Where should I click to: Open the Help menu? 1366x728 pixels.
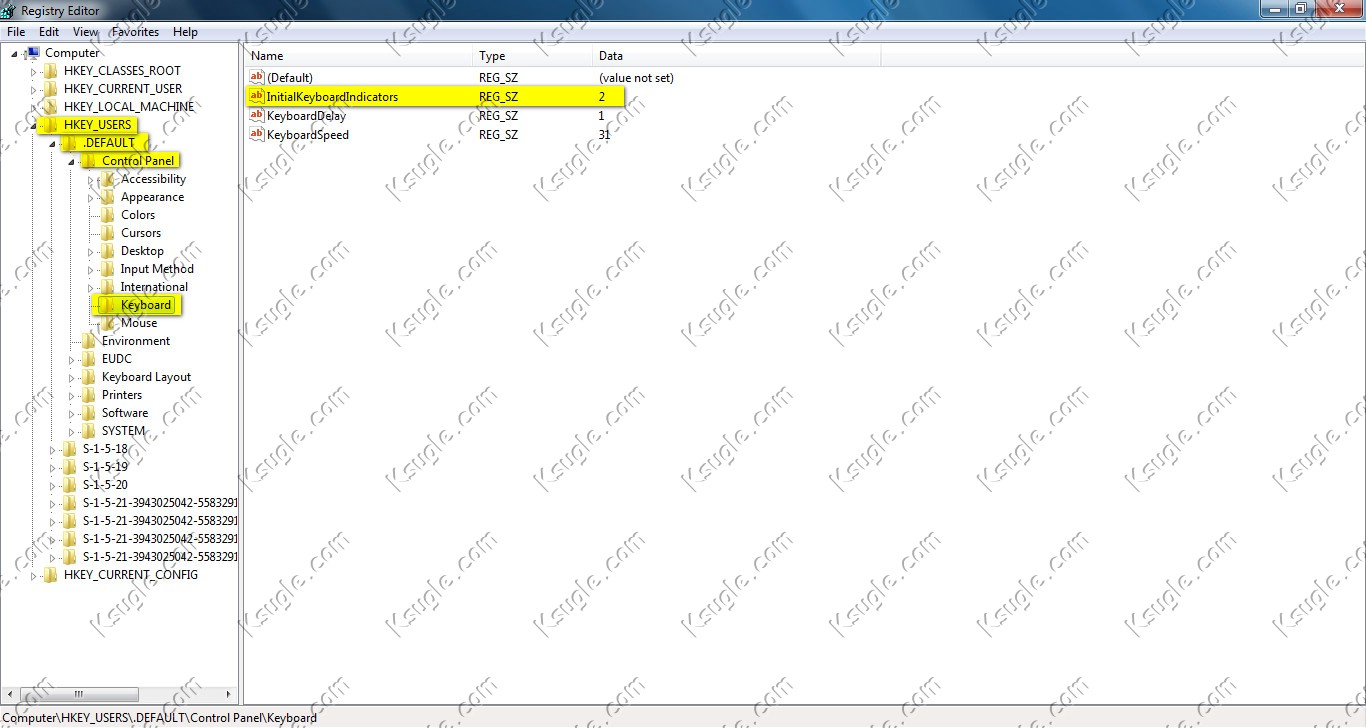tap(185, 32)
